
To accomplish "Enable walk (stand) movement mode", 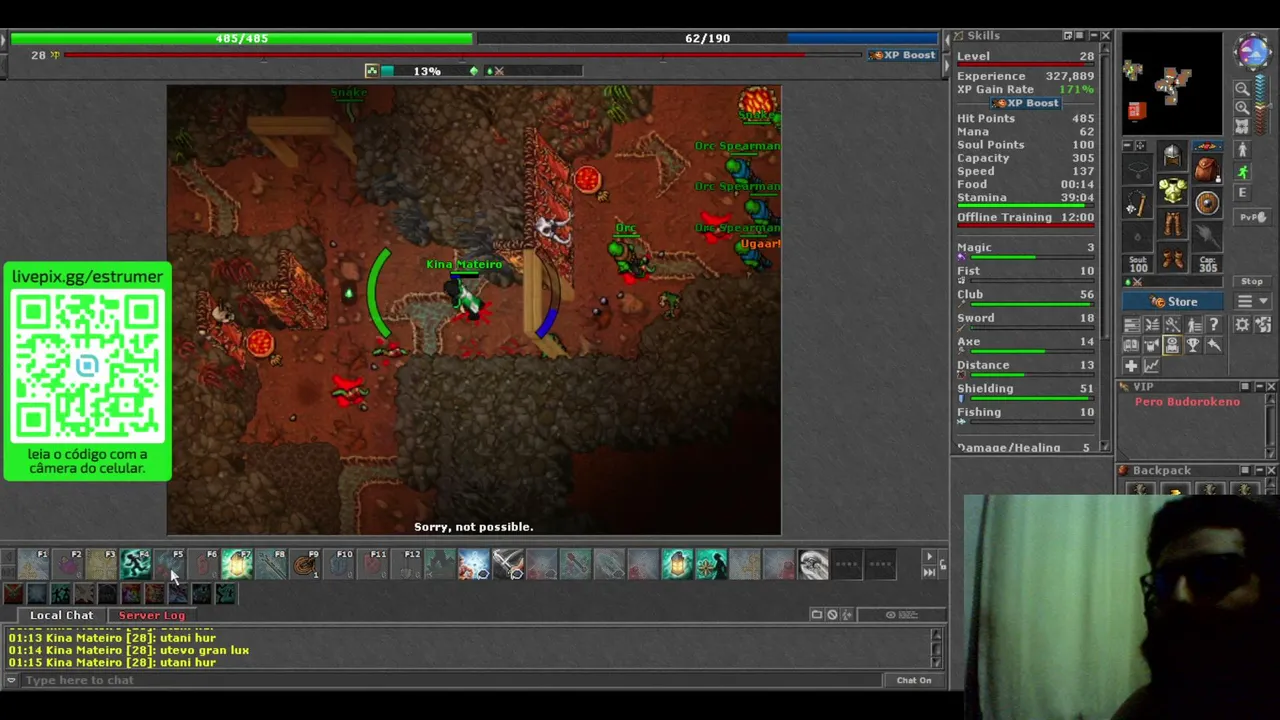I will click(1243, 150).
